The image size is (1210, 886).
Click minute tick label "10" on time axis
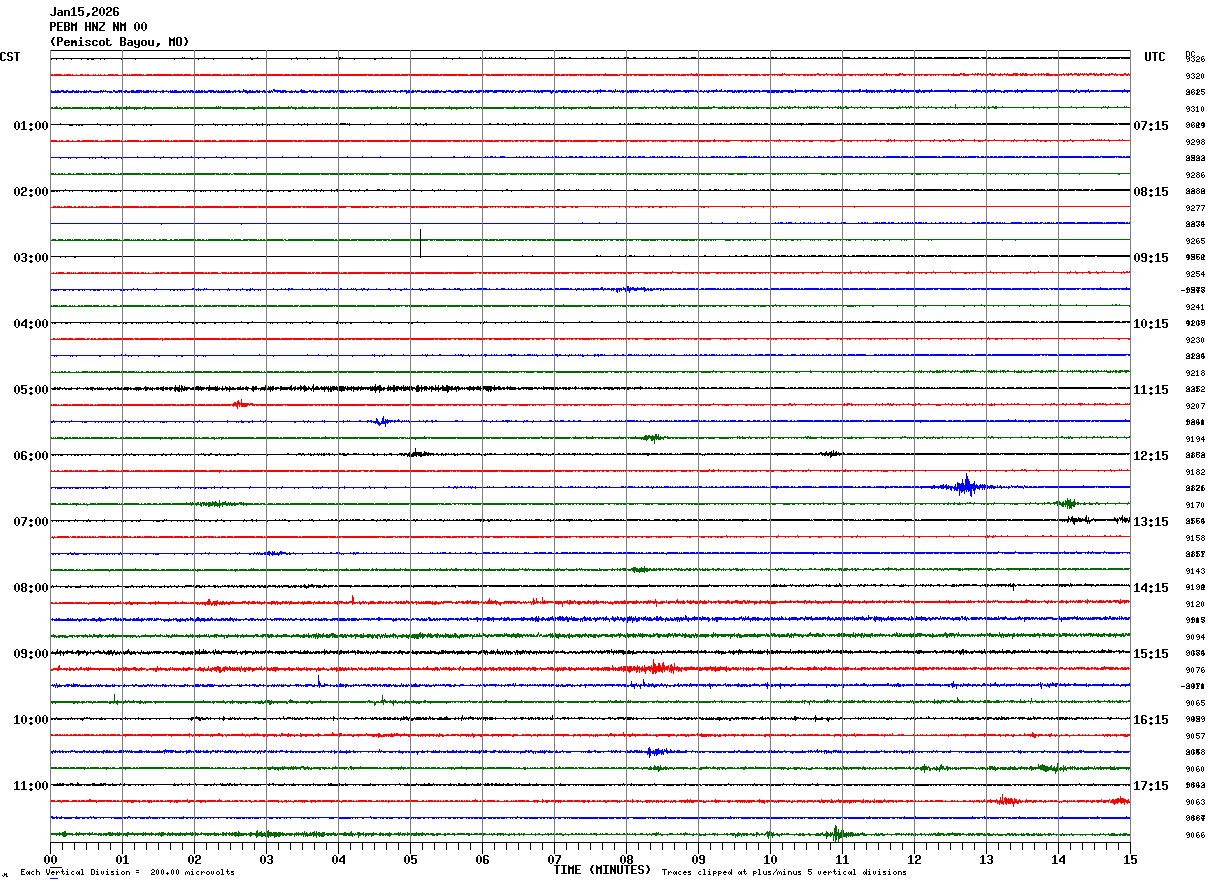click(x=770, y=859)
